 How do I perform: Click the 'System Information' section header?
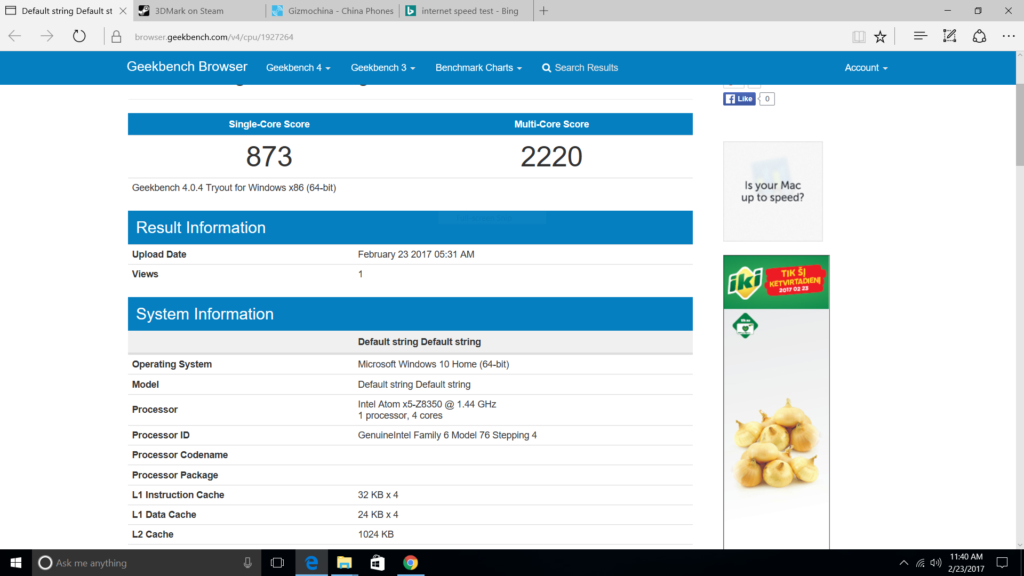[x=410, y=313]
